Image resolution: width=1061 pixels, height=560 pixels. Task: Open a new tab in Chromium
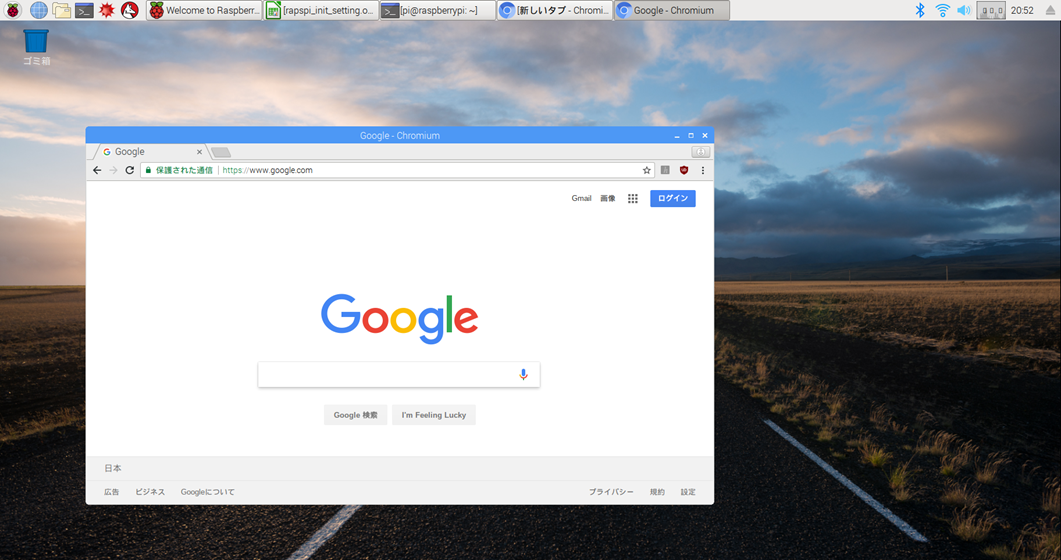(x=221, y=152)
